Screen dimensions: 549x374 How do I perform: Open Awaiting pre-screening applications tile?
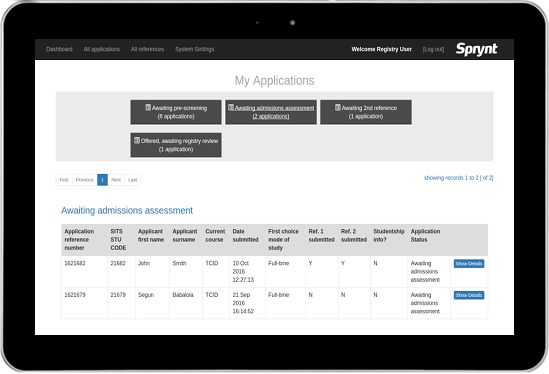176,112
